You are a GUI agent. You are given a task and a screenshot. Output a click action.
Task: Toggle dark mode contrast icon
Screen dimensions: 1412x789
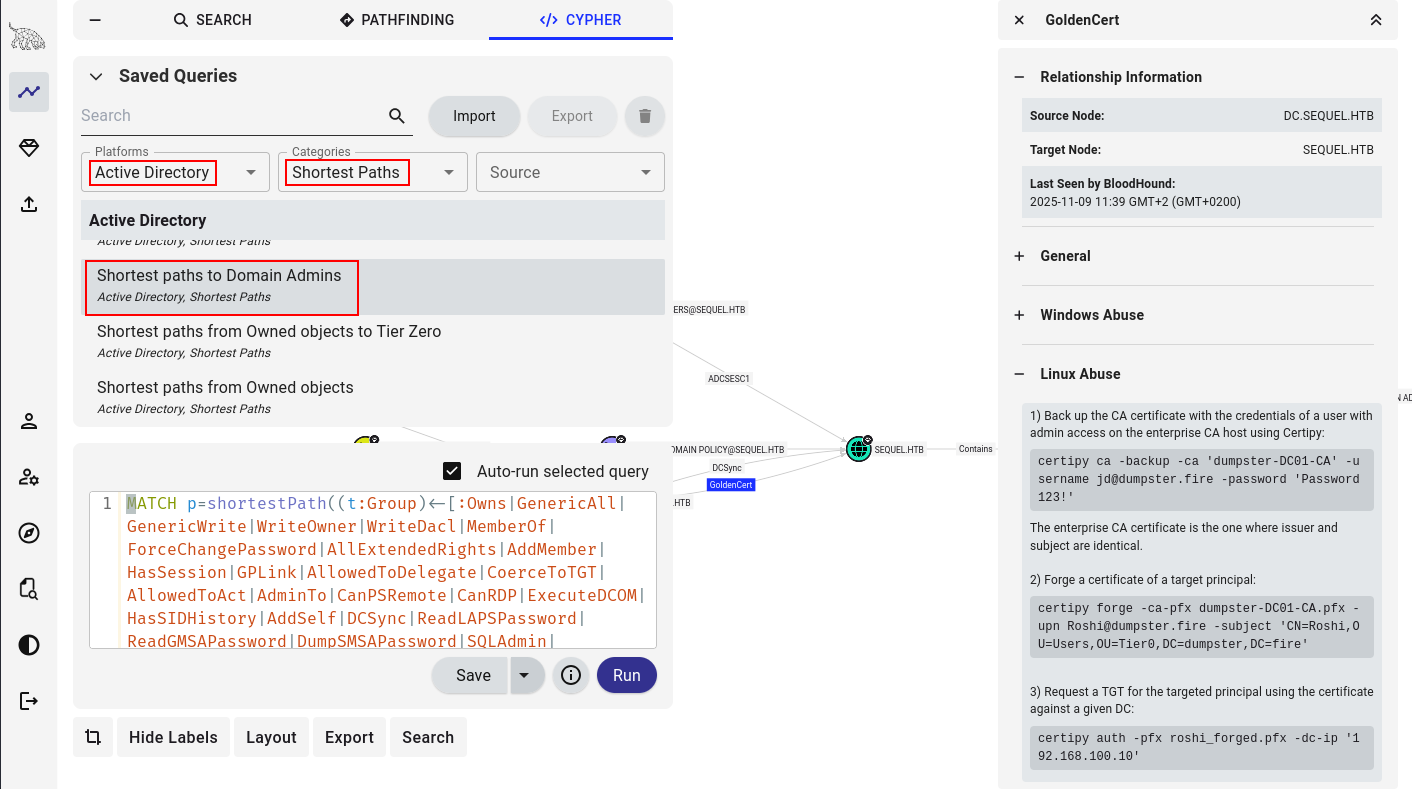(x=29, y=645)
